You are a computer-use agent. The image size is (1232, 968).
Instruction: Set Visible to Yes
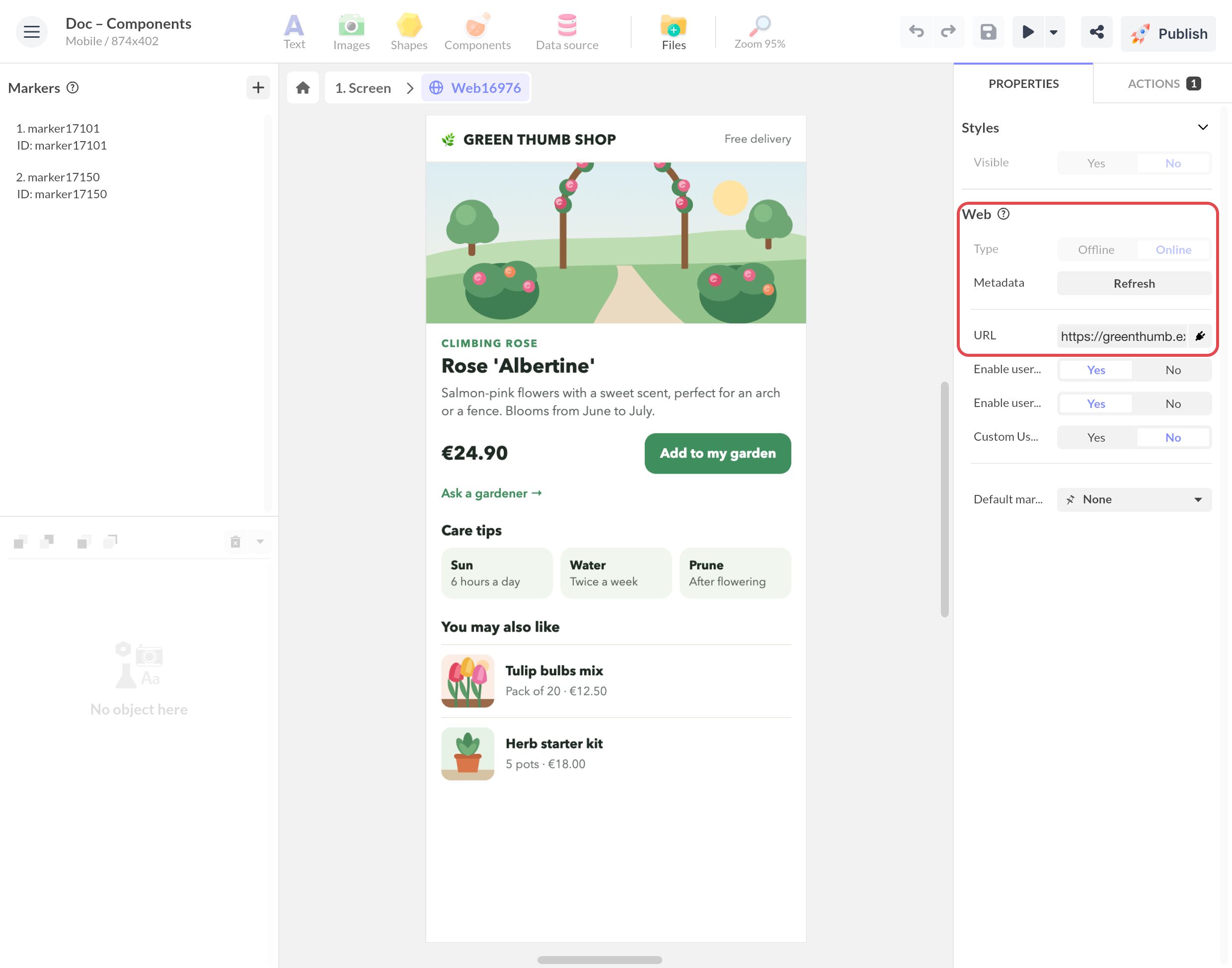coord(1095,163)
